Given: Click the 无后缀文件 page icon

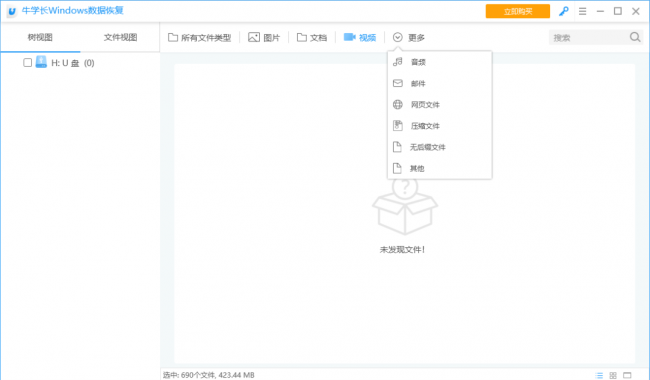Looking at the screenshot, I should [397, 147].
